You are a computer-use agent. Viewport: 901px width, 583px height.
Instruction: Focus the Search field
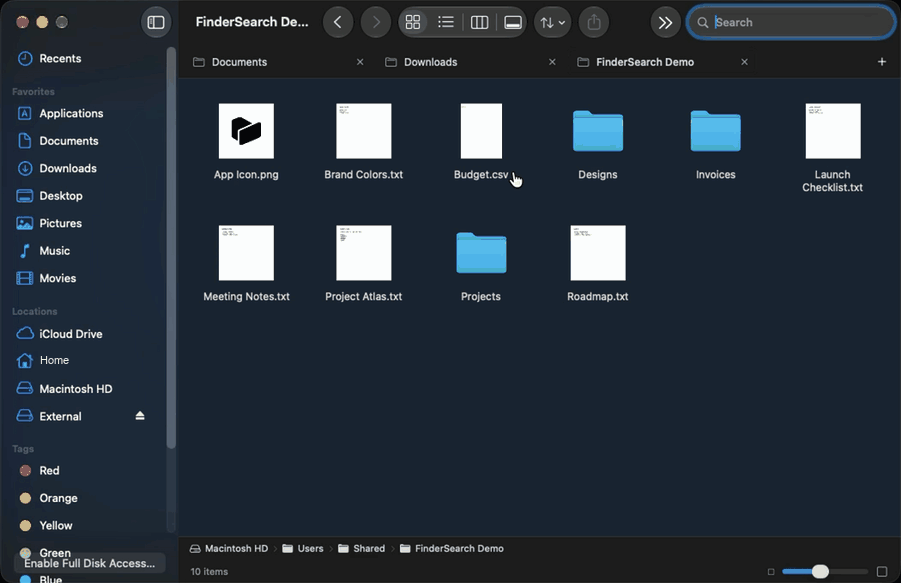tap(791, 22)
